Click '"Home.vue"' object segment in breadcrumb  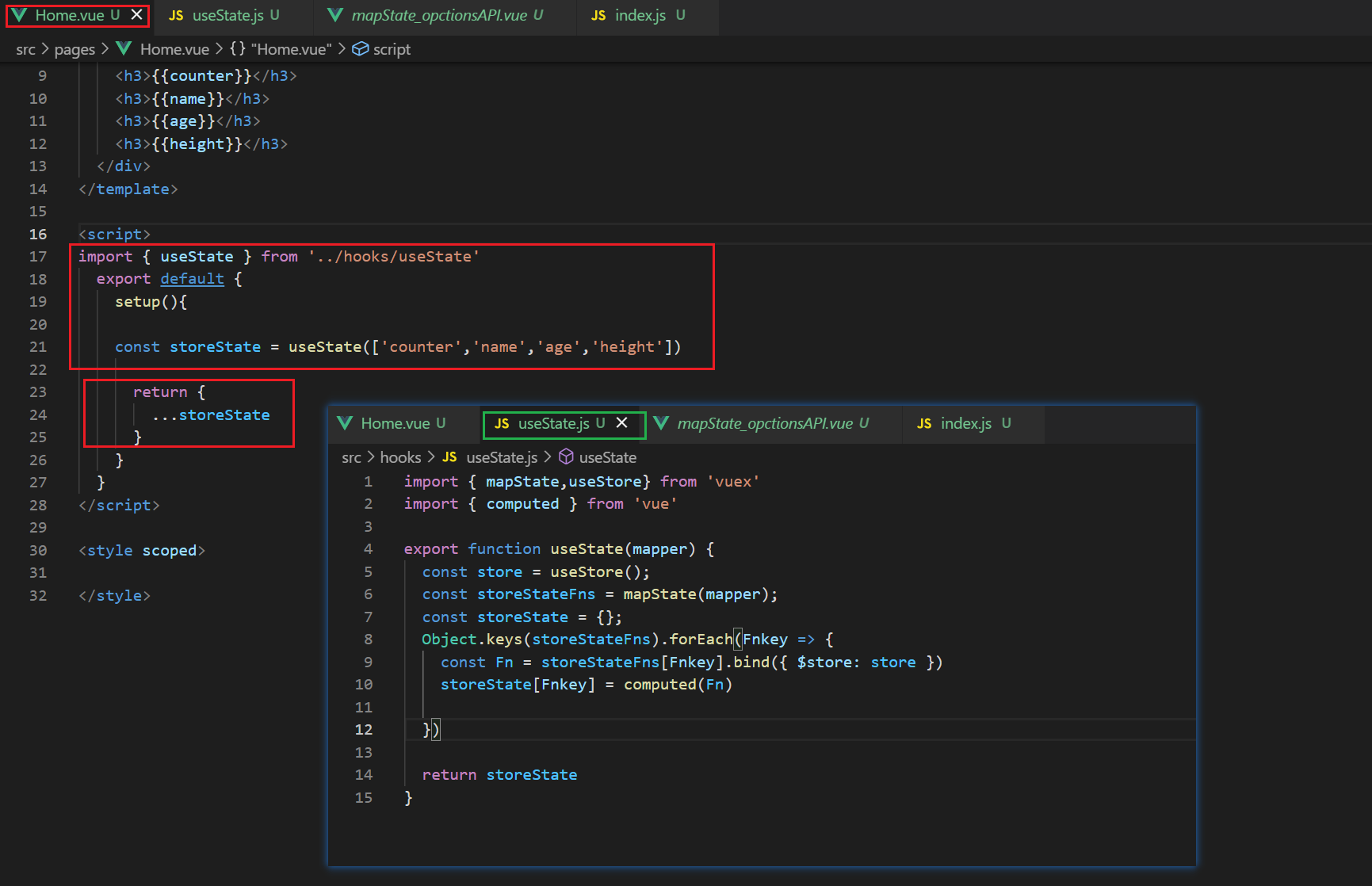pyautogui.click(x=292, y=49)
